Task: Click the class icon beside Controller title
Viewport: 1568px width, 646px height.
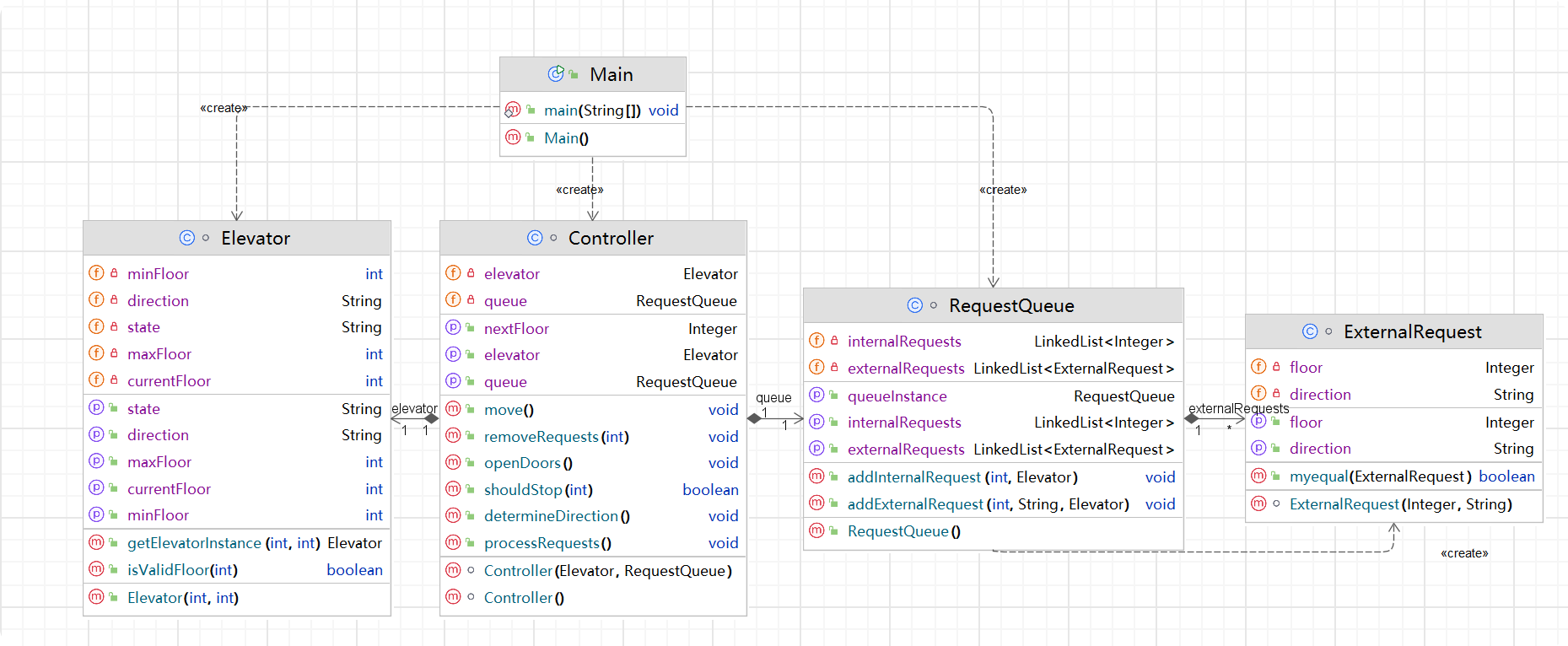Action: pyautogui.click(x=535, y=238)
